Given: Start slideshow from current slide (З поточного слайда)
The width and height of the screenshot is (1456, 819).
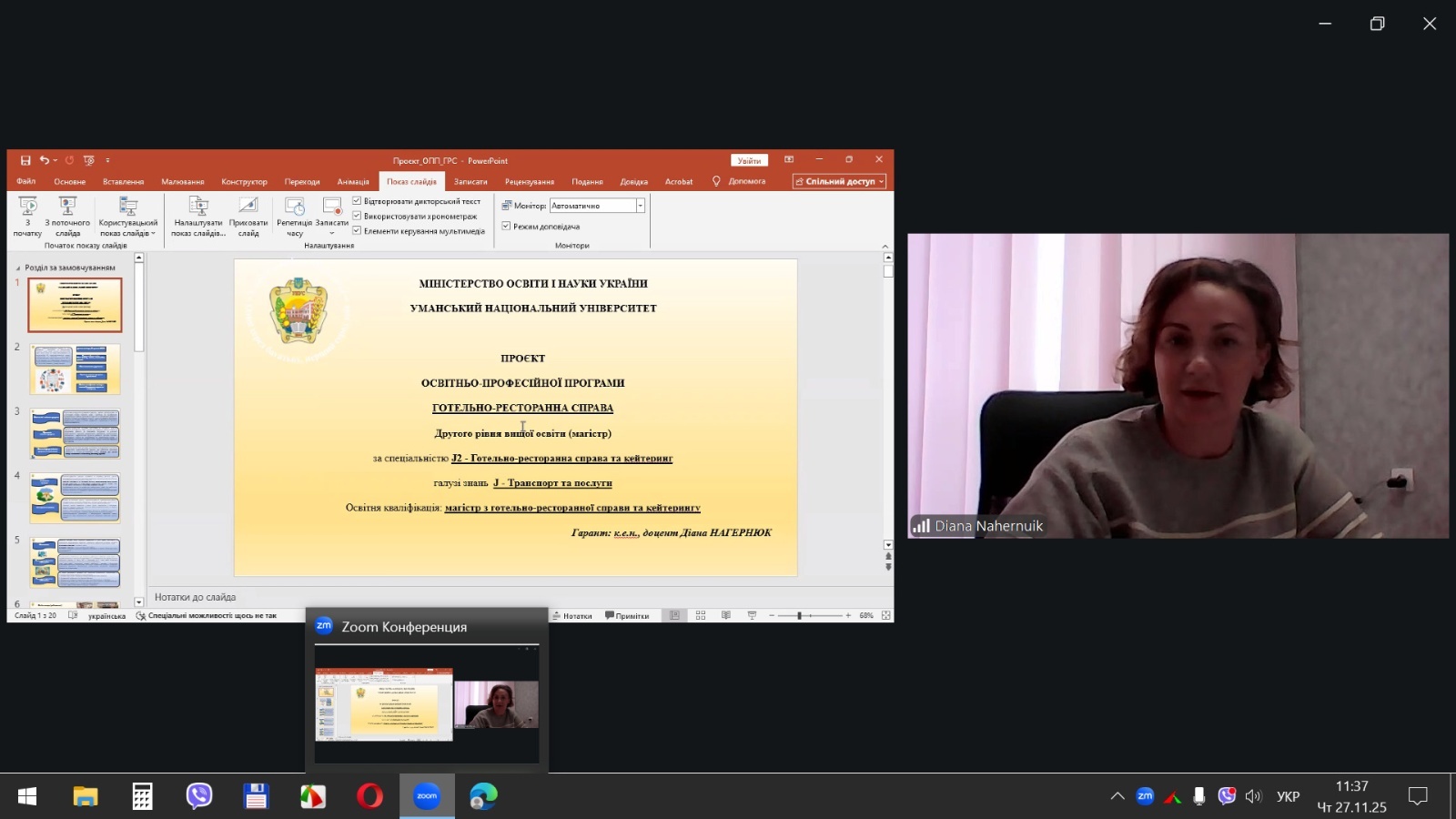Looking at the screenshot, I should pyautogui.click(x=67, y=216).
